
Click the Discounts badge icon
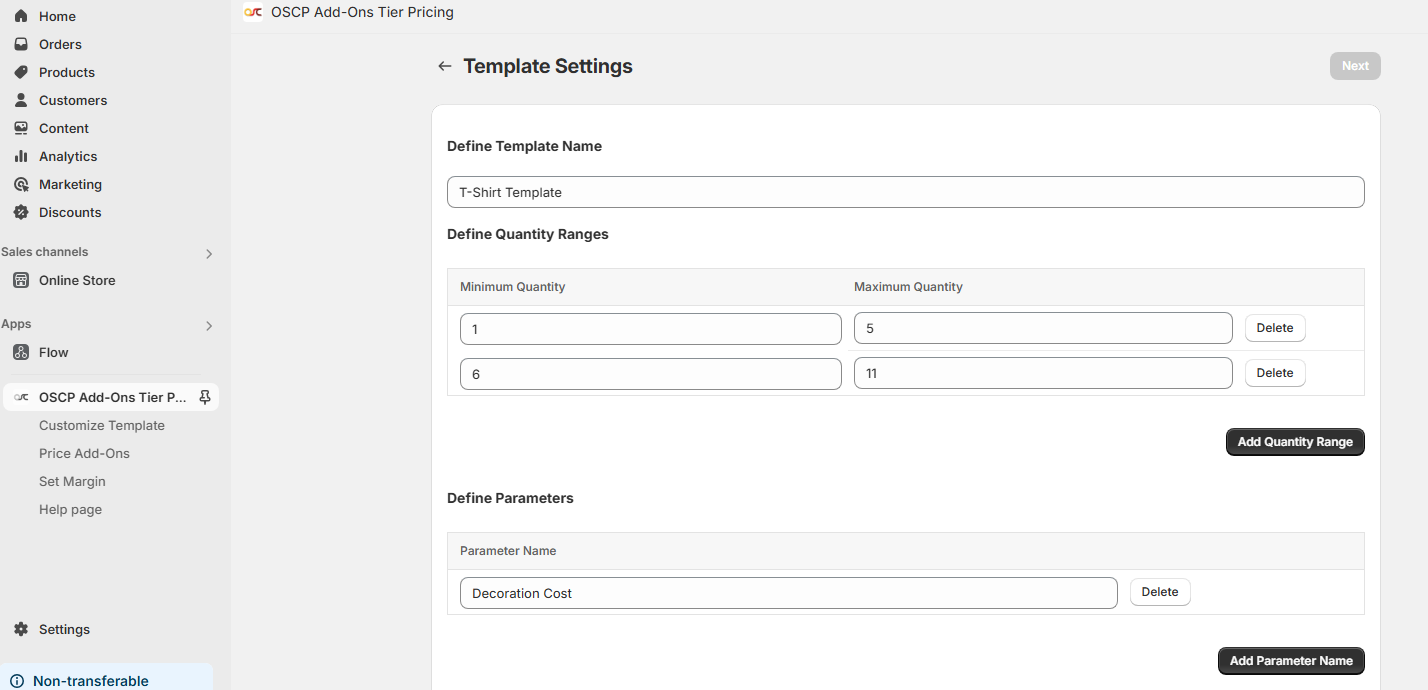pos(21,212)
